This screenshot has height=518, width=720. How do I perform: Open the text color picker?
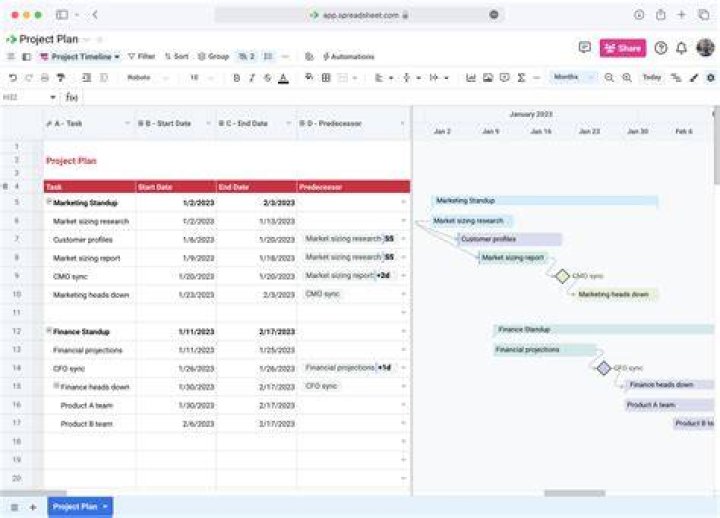point(284,78)
